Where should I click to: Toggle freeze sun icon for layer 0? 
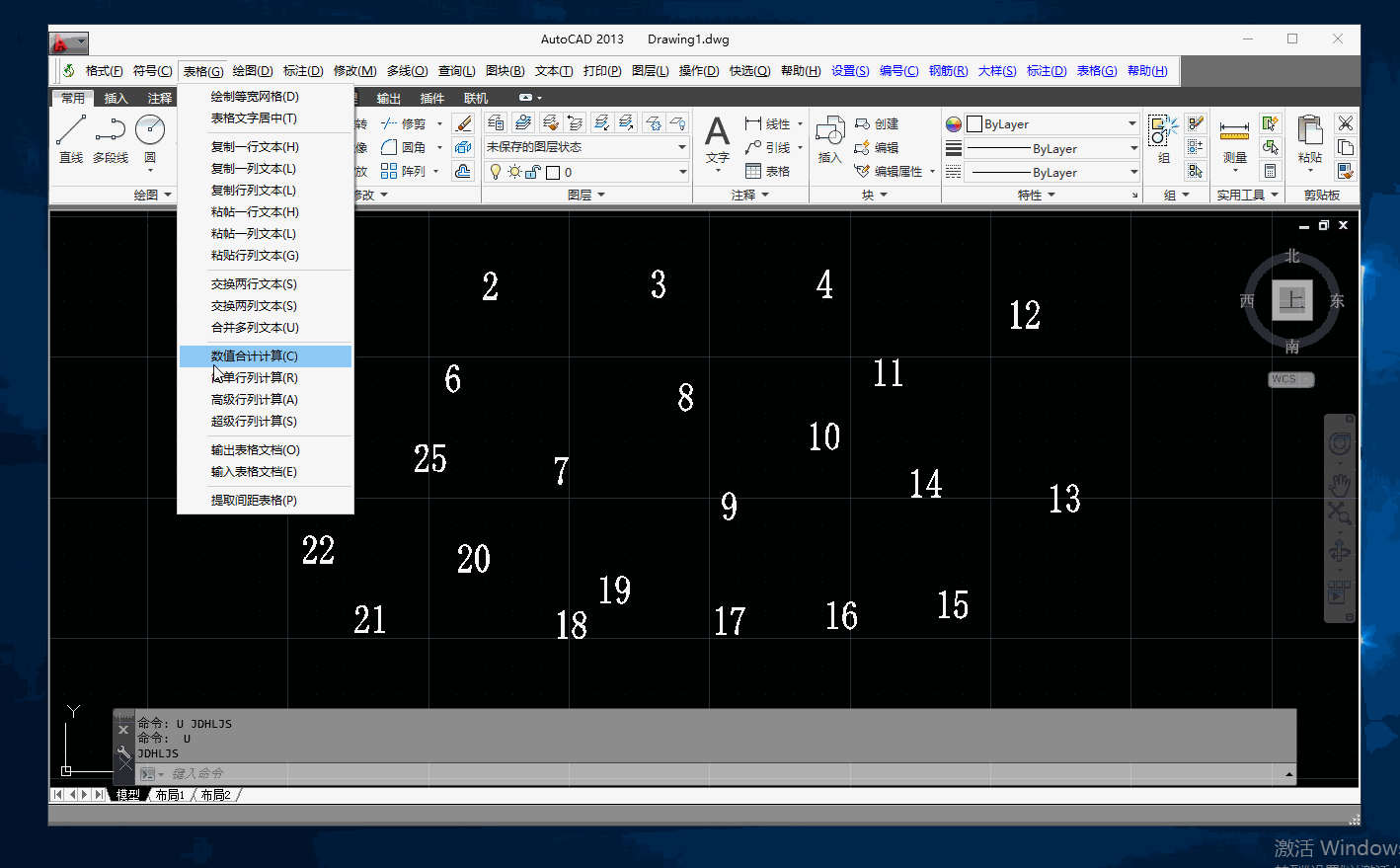click(x=514, y=172)
